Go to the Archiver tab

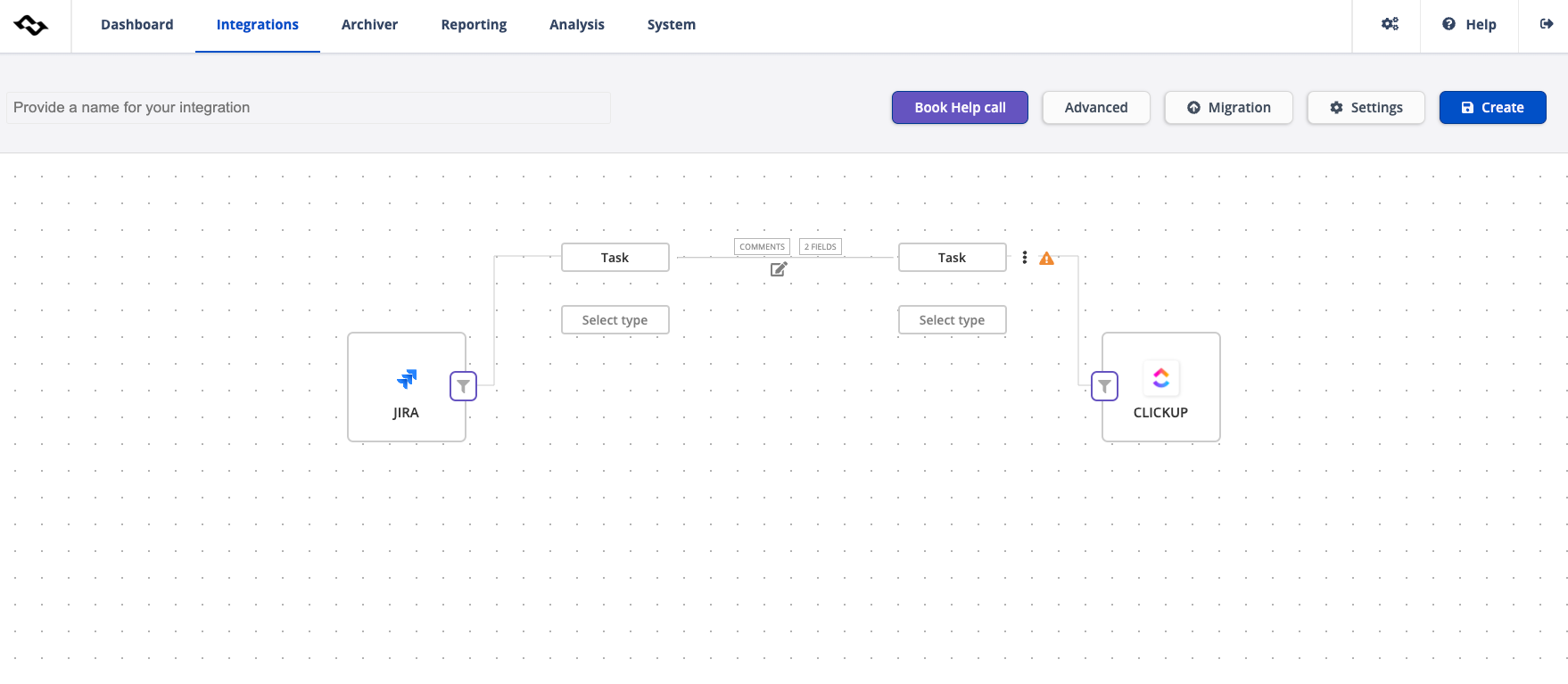369,25
